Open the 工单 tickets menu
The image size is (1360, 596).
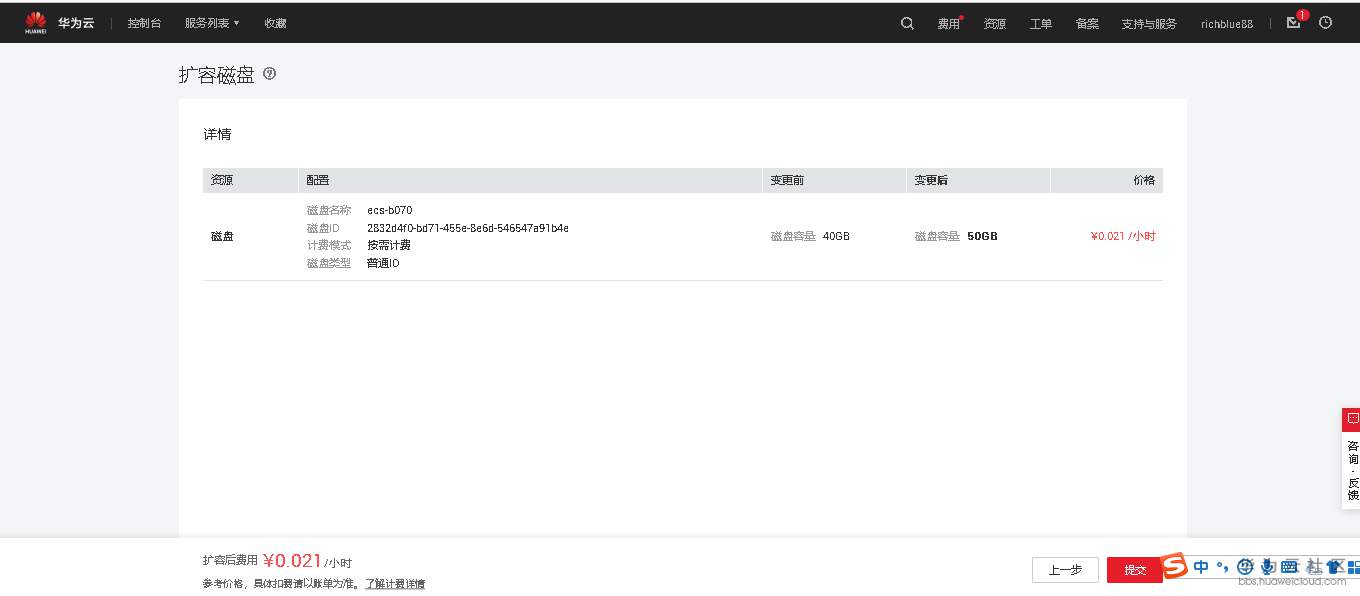[1041, 24]
